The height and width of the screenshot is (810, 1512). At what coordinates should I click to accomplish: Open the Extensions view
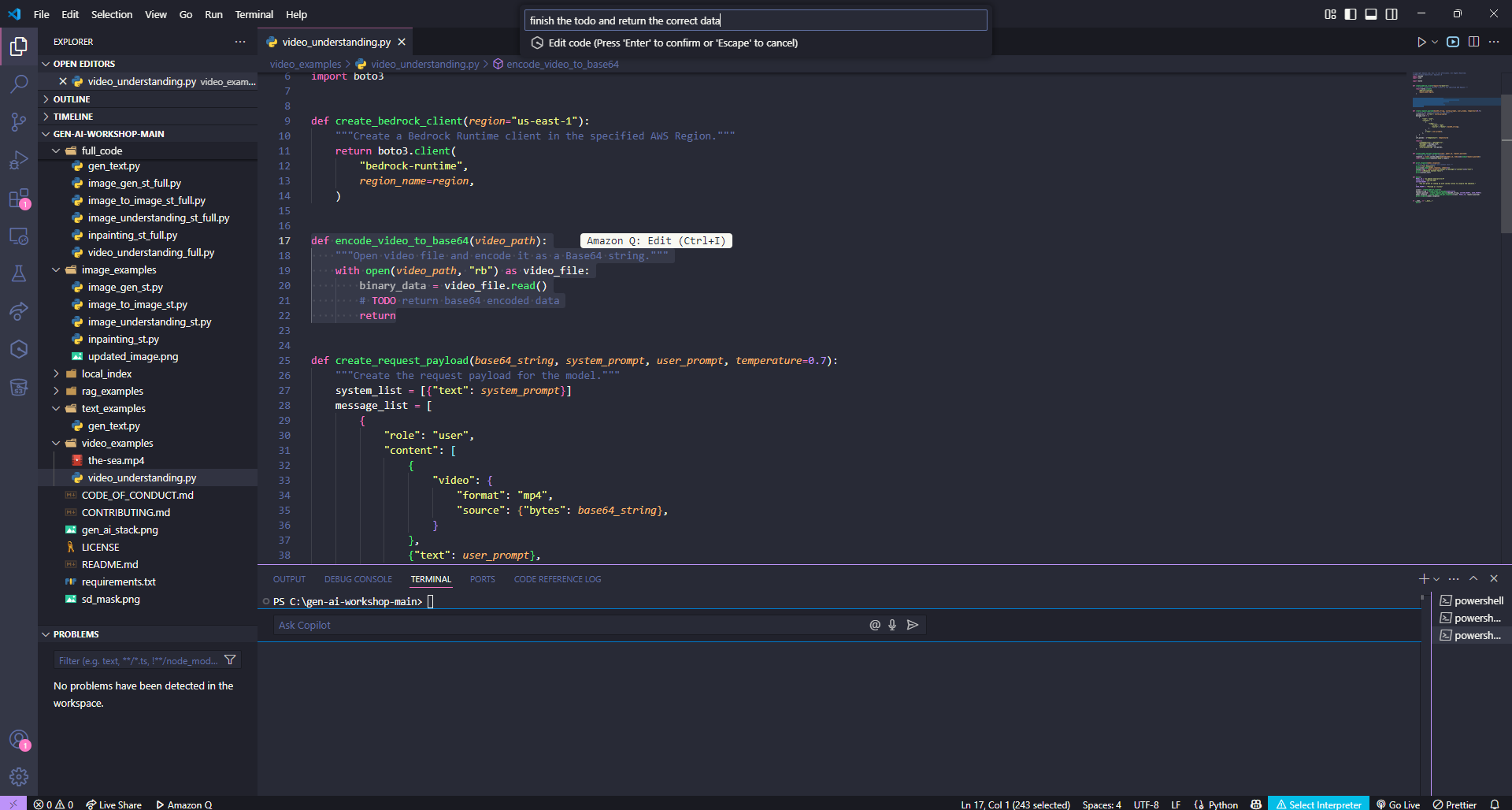point(19,199)
